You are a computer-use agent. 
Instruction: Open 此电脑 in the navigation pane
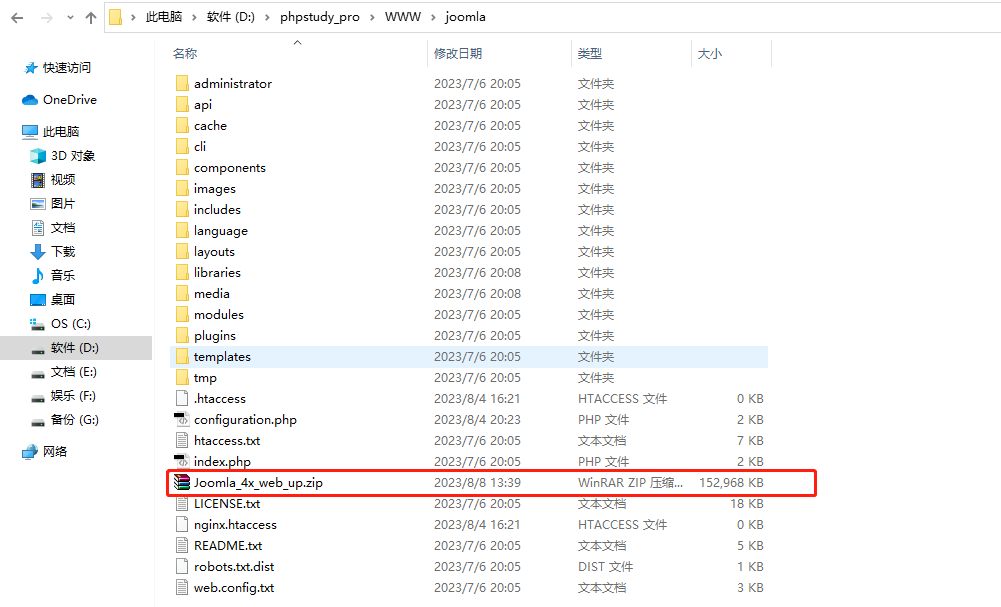60,132
